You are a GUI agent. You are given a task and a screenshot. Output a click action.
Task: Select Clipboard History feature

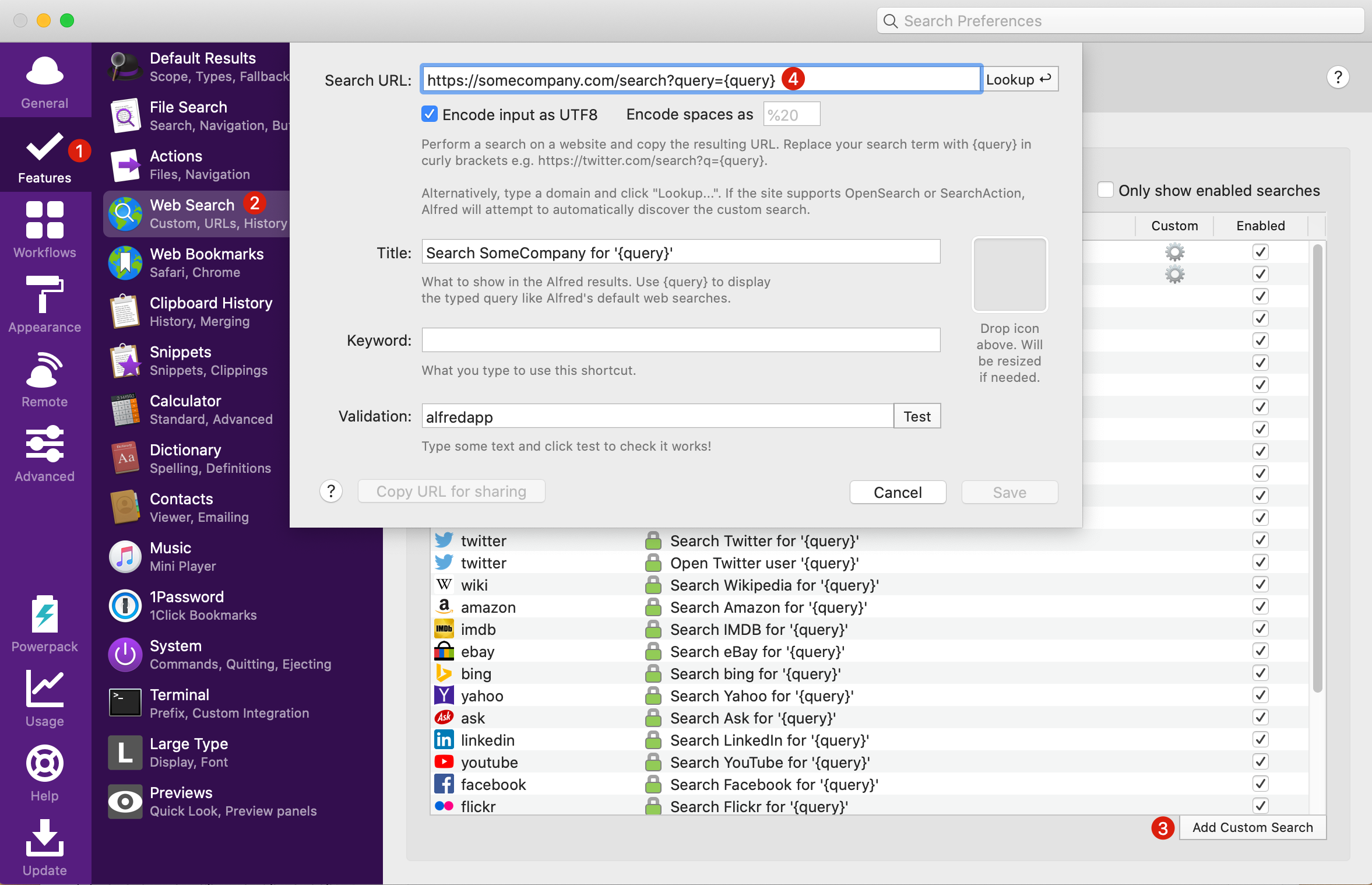tap(196, 312)
